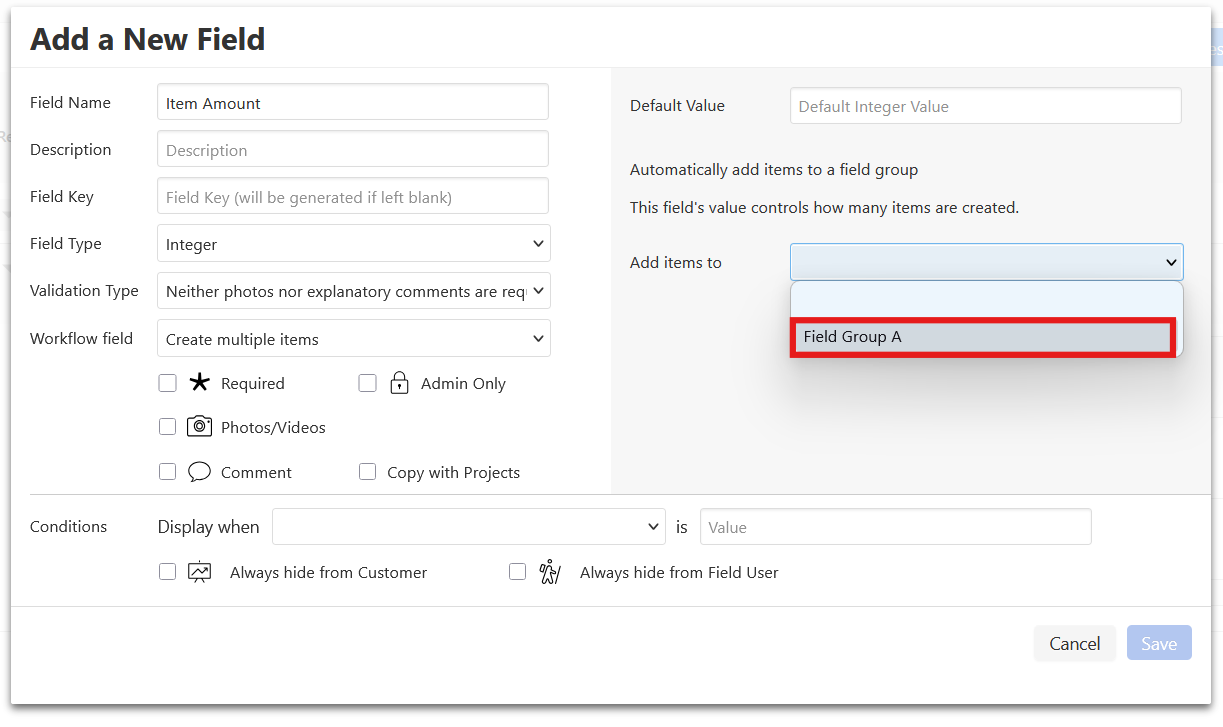The image size is (1223, 727).
Task: Expand the Validation Type dropdown
Action: coord(353,291)
